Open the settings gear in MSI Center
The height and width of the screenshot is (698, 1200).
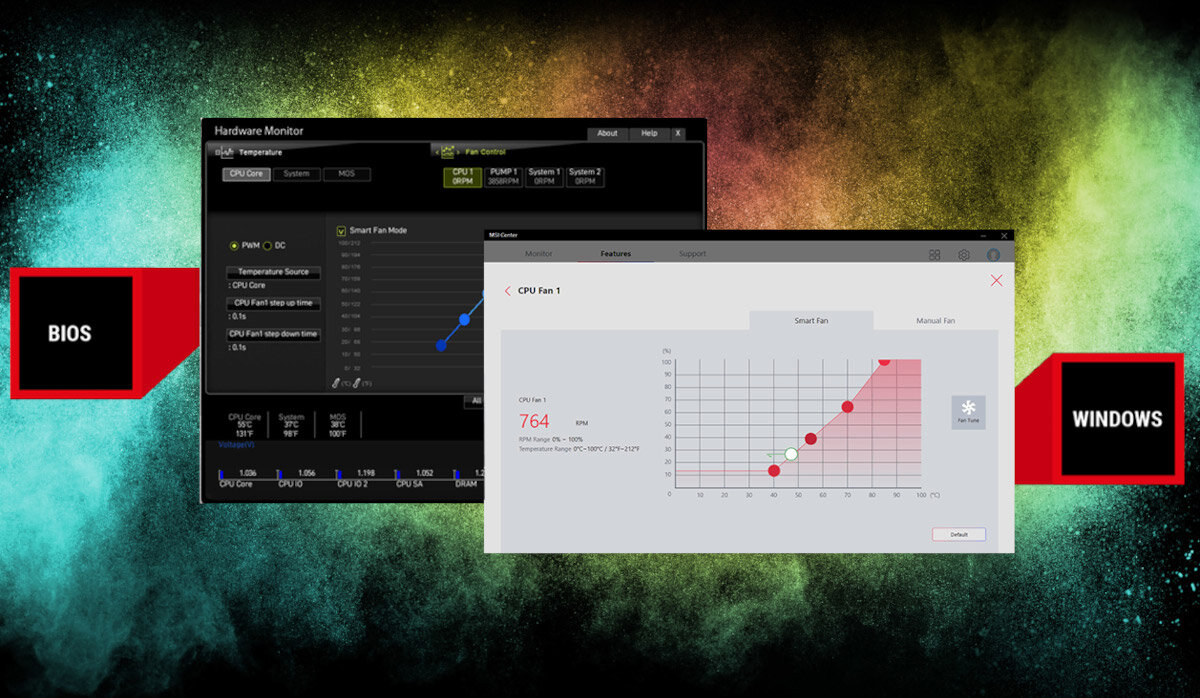pos(964,255)
